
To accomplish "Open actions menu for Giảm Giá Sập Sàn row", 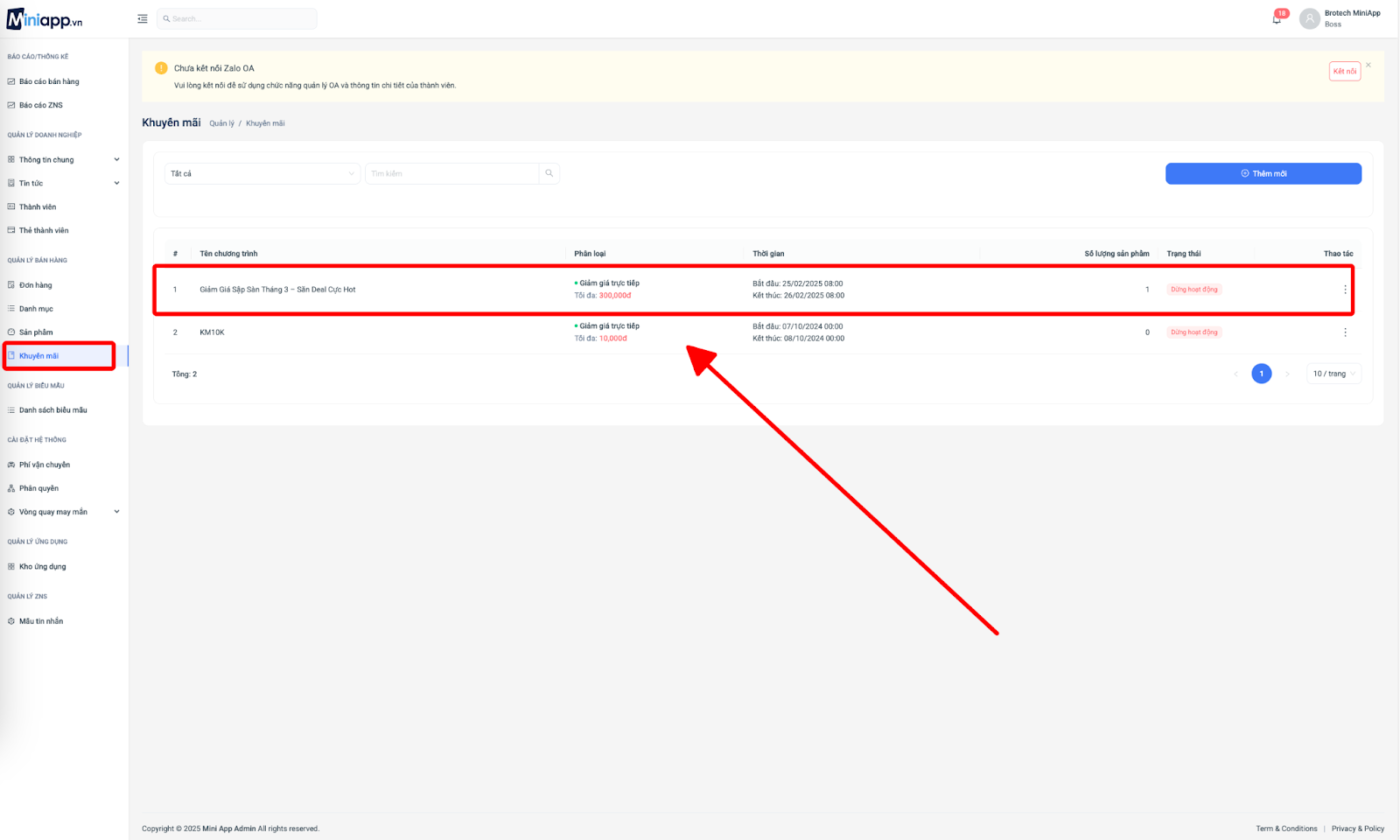I will (x=1345, y=290).
